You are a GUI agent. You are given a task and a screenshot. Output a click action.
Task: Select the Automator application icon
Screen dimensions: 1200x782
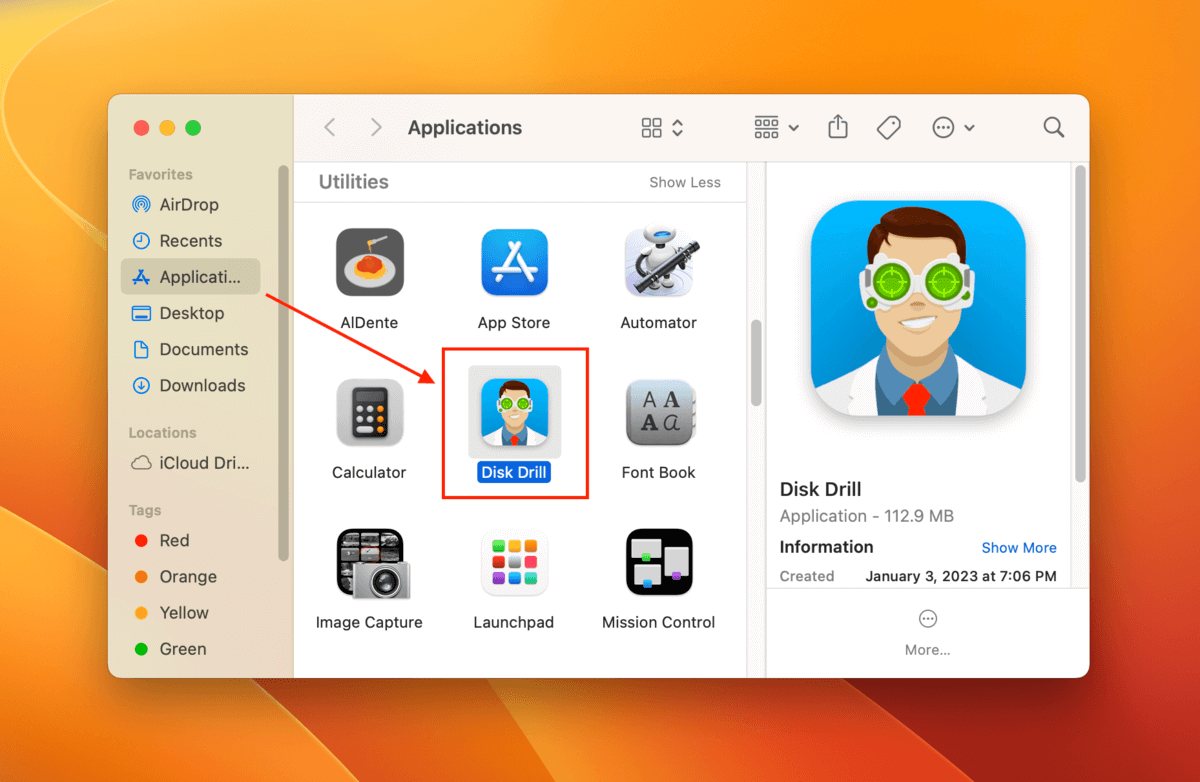pos(659,262)
